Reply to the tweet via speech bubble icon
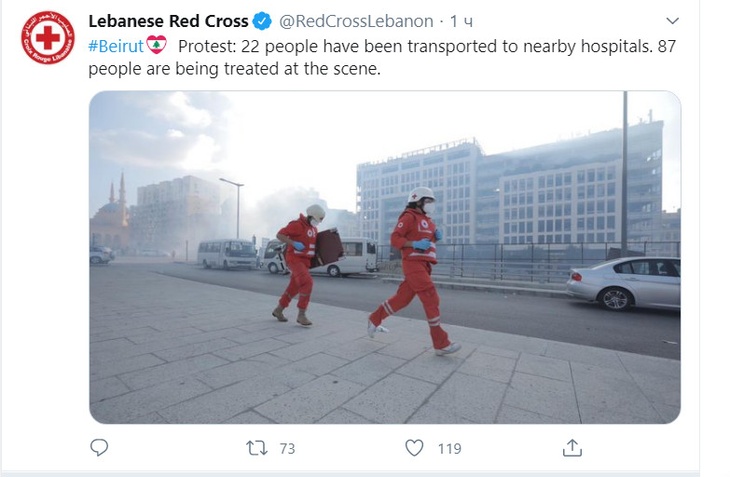The image size is (730, 477). pyautogui.click(x=99, y=448)
